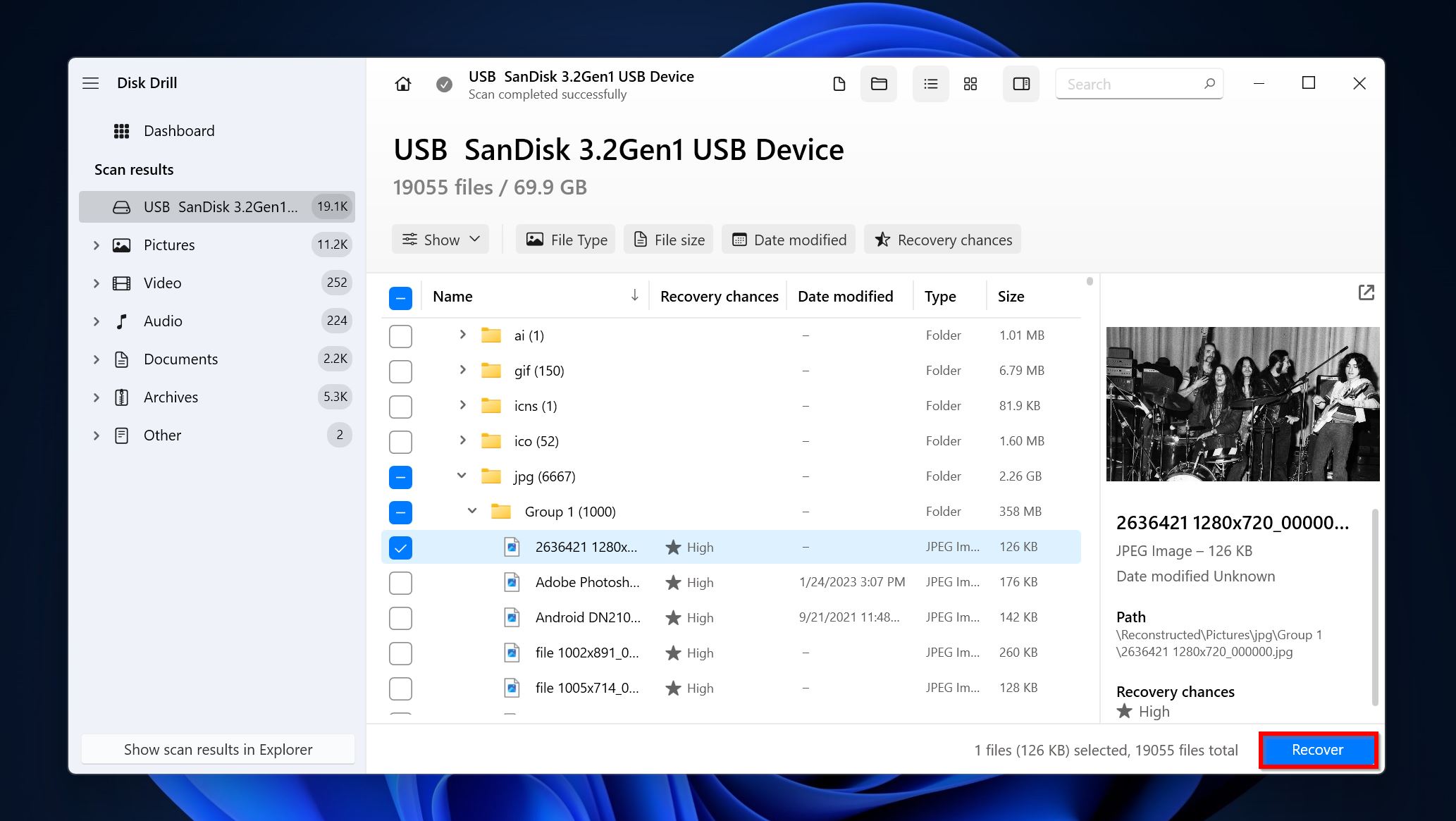Viewport: 1456px width, 821px height.
Task: Click Show scan results in Explorer
Action: coord(218,750)
